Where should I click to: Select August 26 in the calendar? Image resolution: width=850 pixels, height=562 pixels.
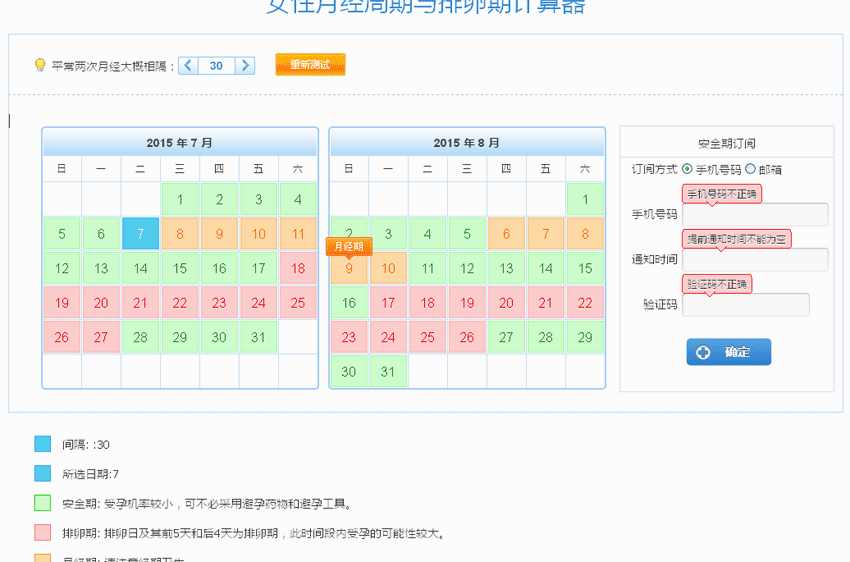click(467, 337)
